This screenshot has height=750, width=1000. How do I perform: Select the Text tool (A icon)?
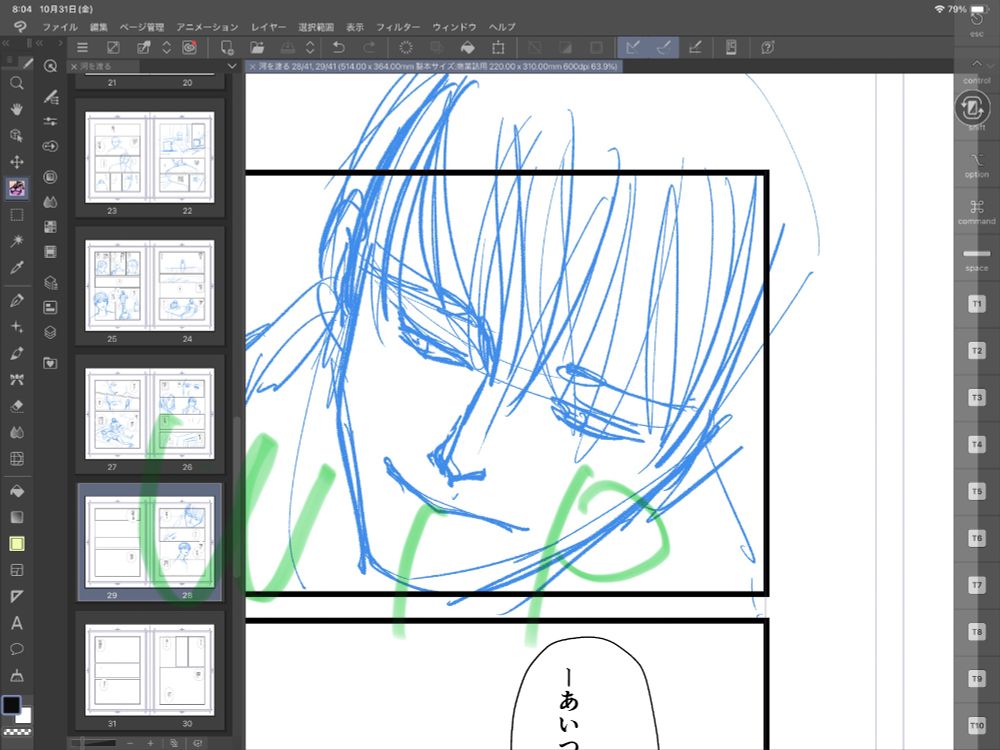coord(17,623)
